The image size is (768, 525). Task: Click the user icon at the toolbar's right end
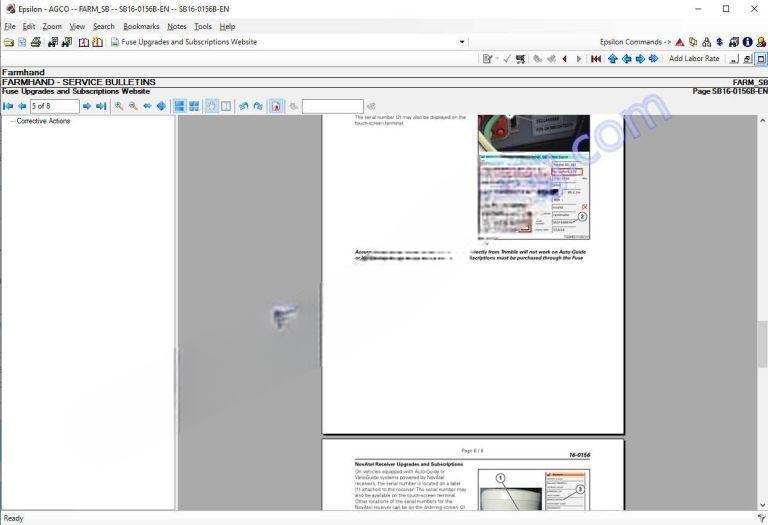pos(761,42)
